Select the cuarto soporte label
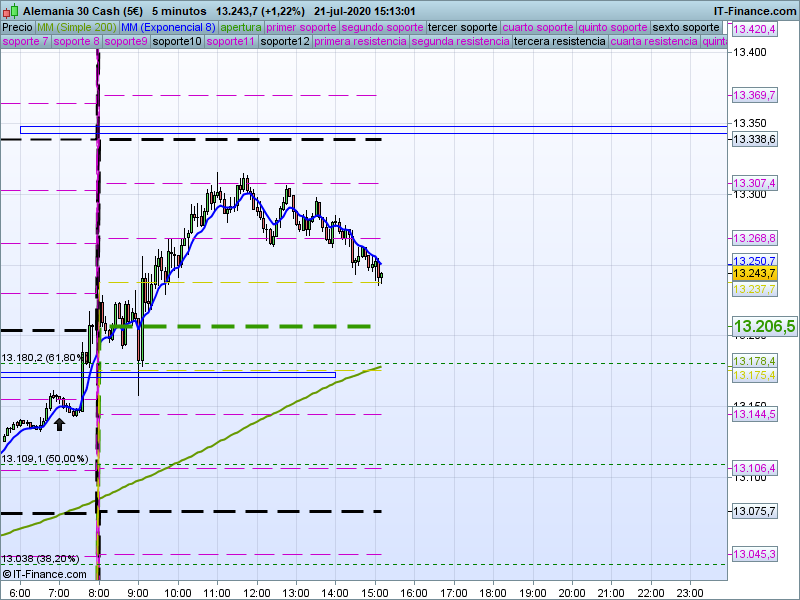Image resolution: width=800 pixels, height=600 pixels. (x=538, y=28)
